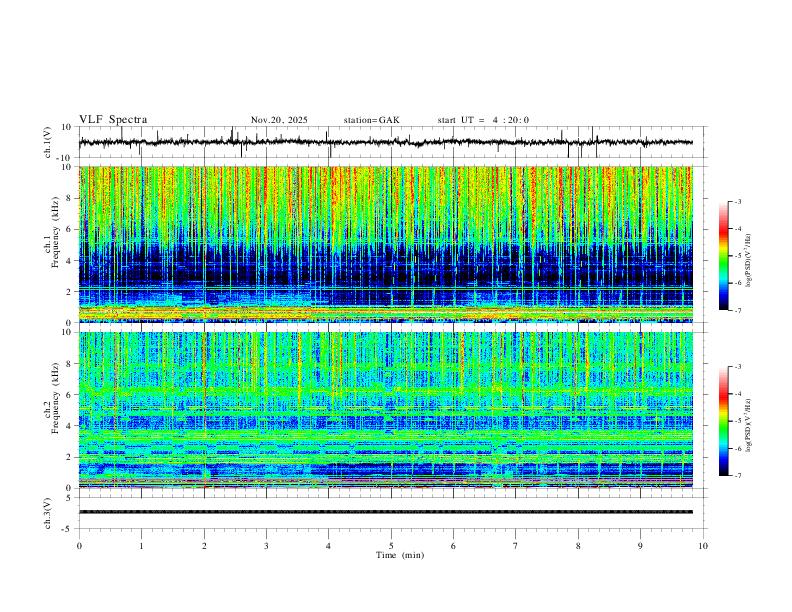Click the ch.1 voltage waveform trace

[386, 142]
